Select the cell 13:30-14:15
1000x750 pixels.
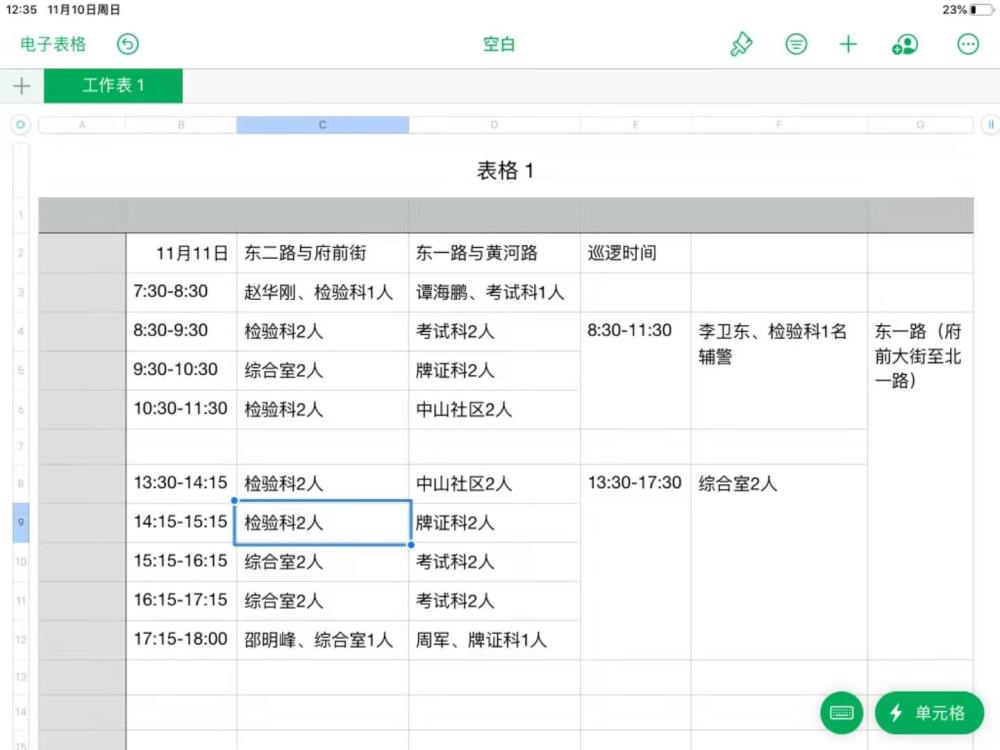coord(181,483)
